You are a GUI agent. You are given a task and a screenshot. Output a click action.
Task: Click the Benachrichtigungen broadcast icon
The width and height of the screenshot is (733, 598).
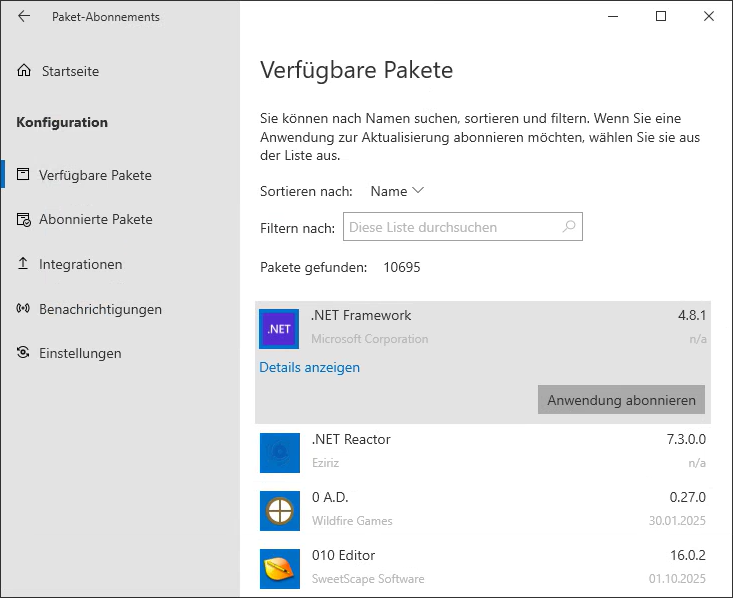click(24, 309)
